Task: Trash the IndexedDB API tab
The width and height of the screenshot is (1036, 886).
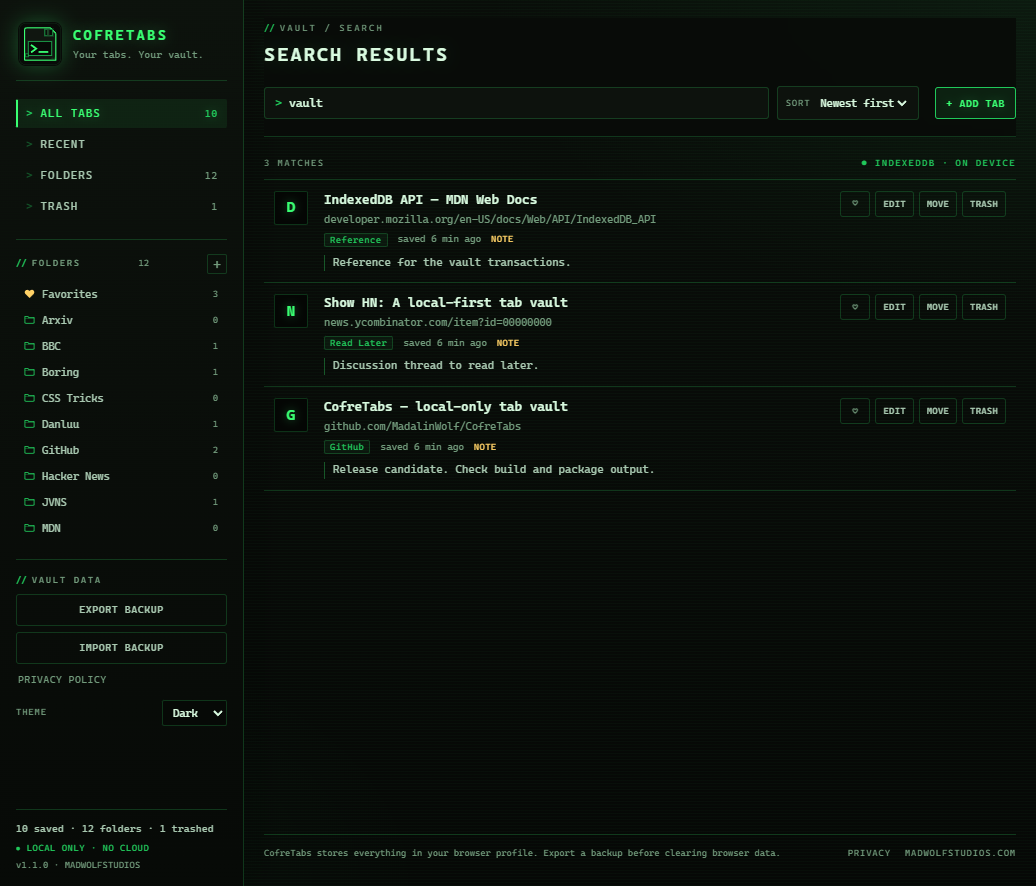Action: pos(984,204)
